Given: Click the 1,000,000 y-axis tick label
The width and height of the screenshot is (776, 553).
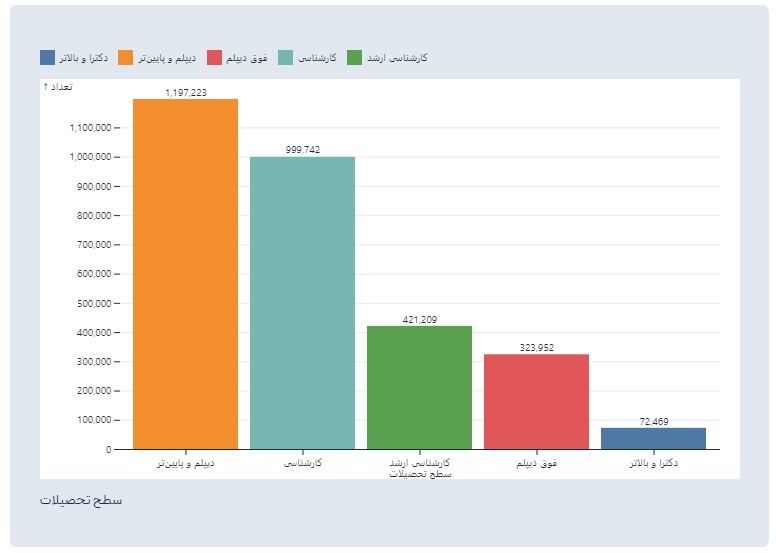Looking at the screenshot, I should click(91, 157).
